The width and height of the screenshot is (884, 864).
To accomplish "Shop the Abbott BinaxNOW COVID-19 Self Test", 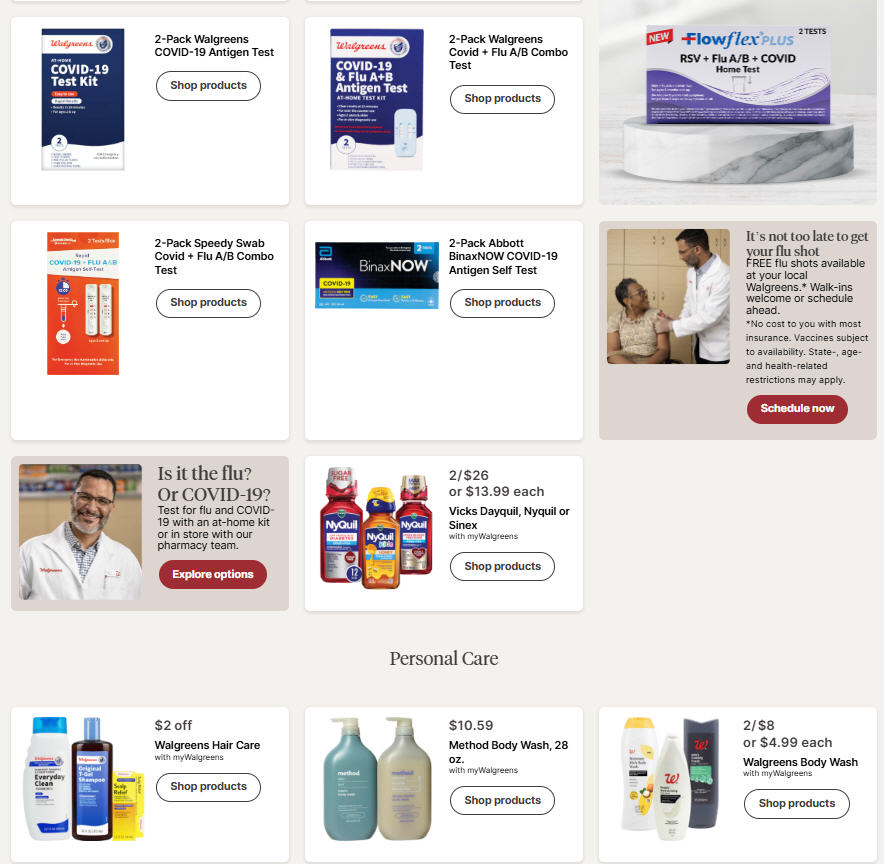I will [x=502, y=303].
